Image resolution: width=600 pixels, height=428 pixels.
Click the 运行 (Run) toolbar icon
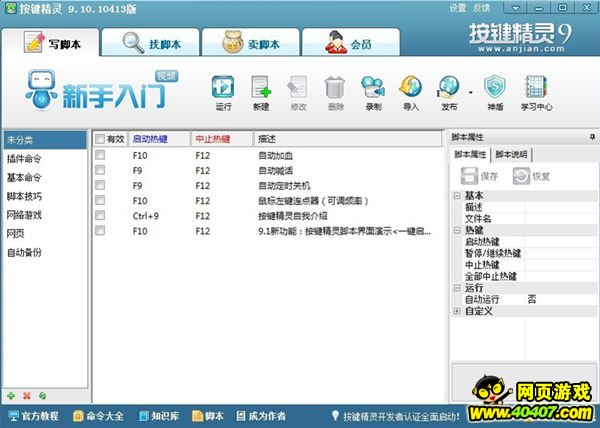(223, 87)
